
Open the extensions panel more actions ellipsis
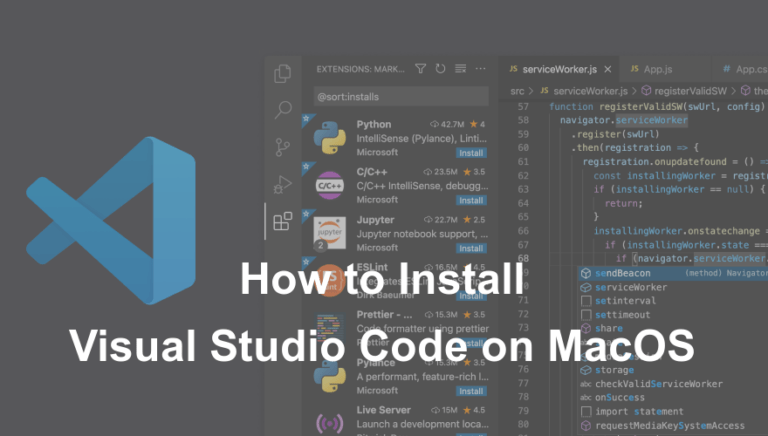point(480,69)
